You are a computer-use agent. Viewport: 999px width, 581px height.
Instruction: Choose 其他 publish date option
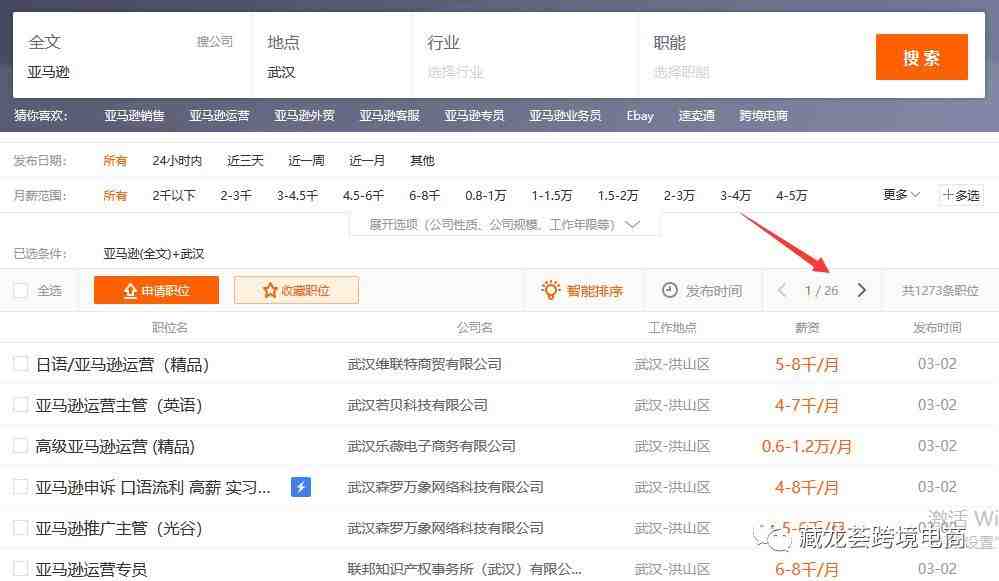[x=422, y=161]
